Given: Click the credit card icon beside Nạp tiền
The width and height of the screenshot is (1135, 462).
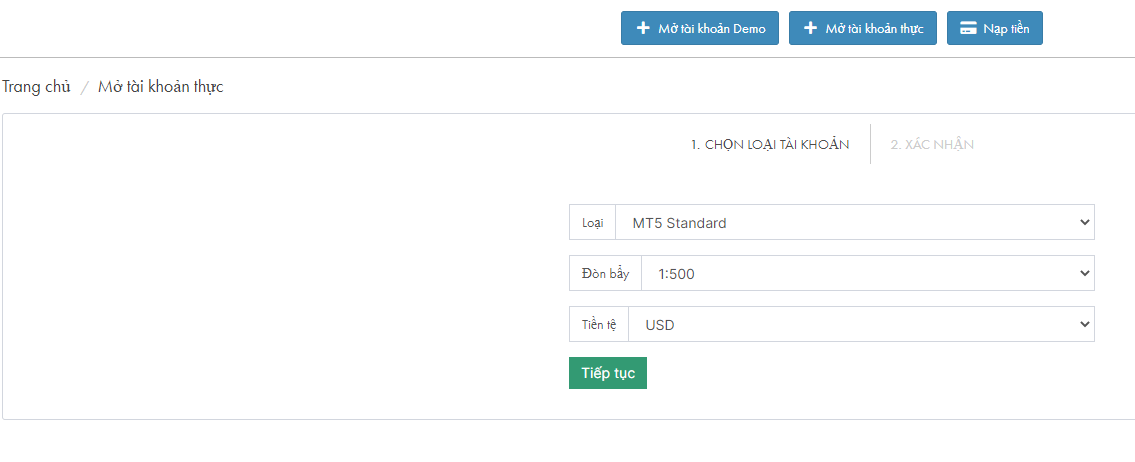Looking at the screenshot, I should pyautogui.click(x=968, y=28).
